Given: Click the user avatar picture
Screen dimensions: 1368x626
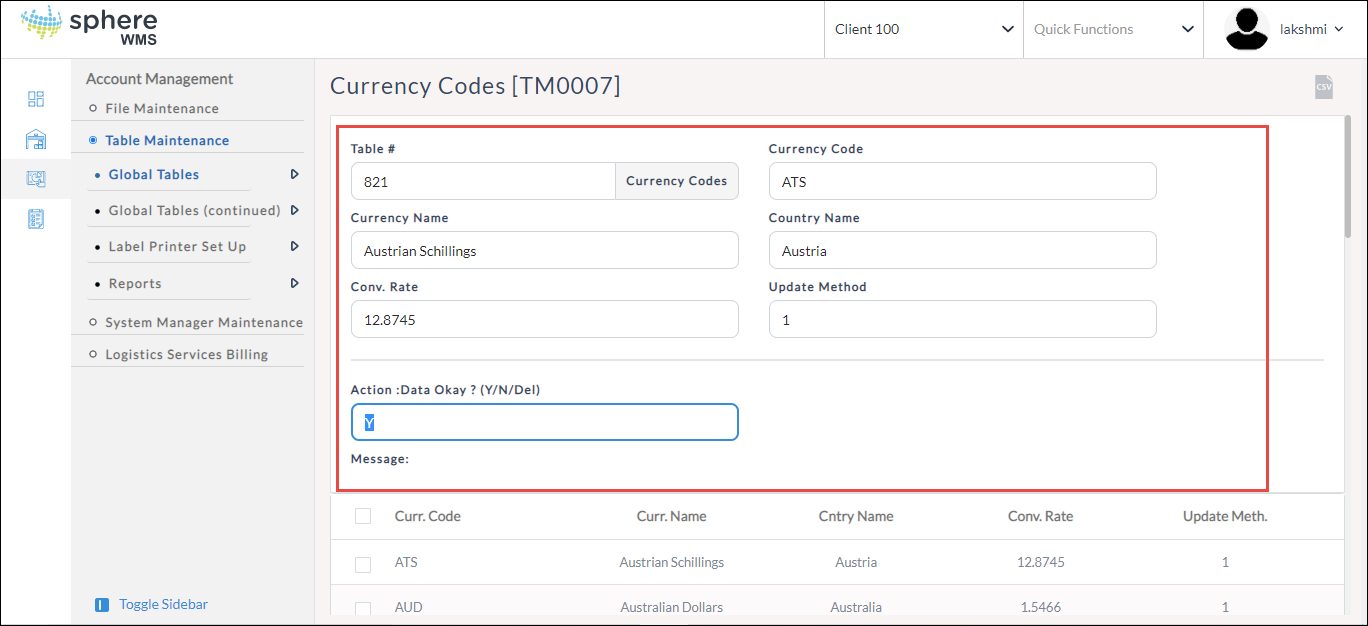Looking at the screenshot, I should pyautogui.click(x=1247, y=29).
